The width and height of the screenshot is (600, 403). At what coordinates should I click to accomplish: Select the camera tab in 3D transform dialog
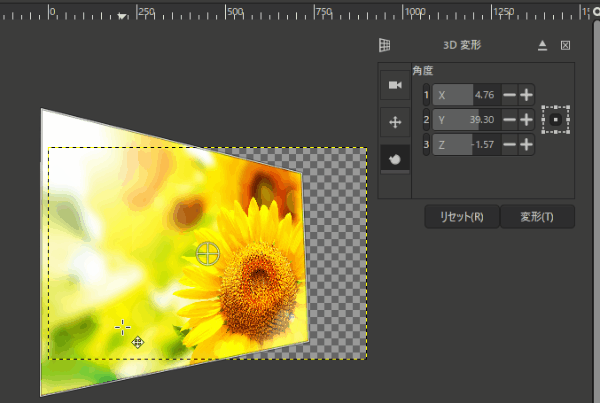[x=395, y=85]
